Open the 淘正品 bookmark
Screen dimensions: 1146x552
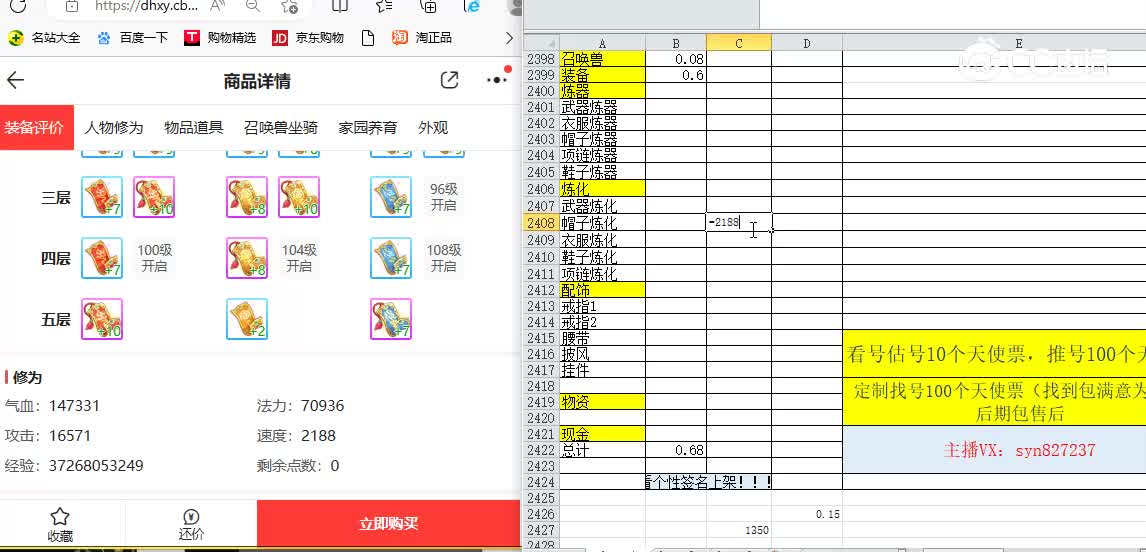click(x=422, y=37)
